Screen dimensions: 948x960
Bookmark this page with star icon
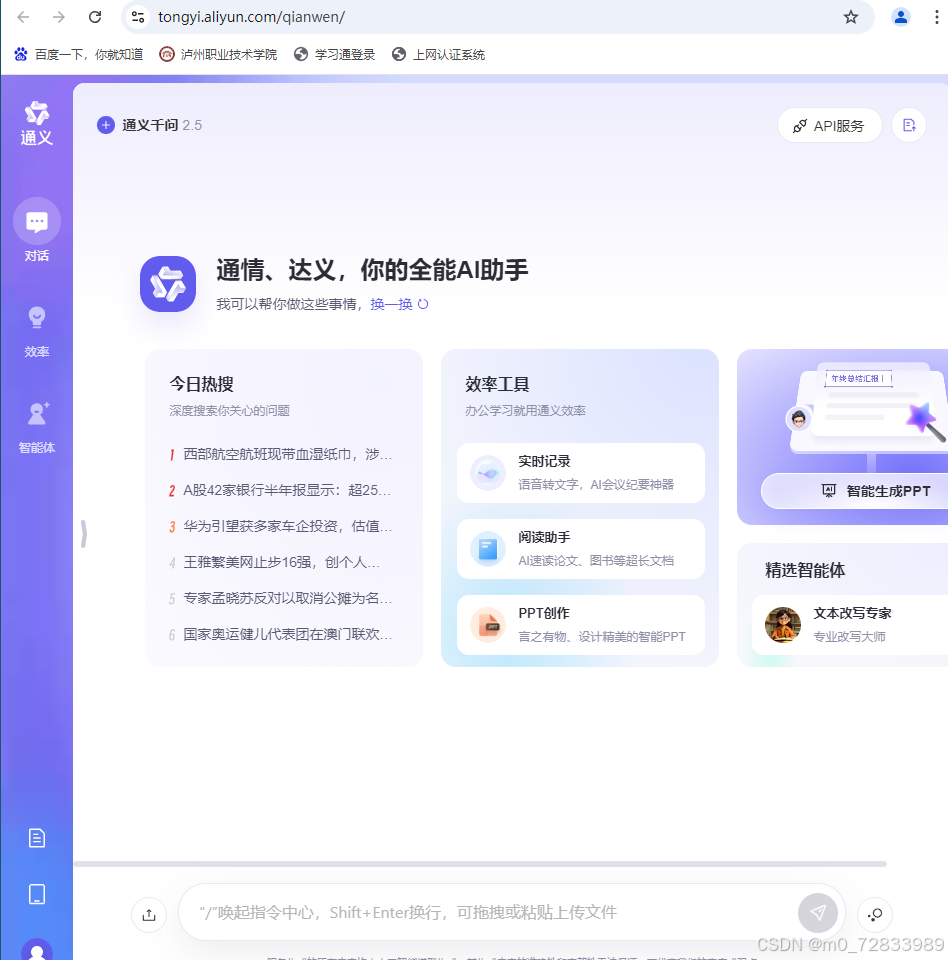[851, 17]
